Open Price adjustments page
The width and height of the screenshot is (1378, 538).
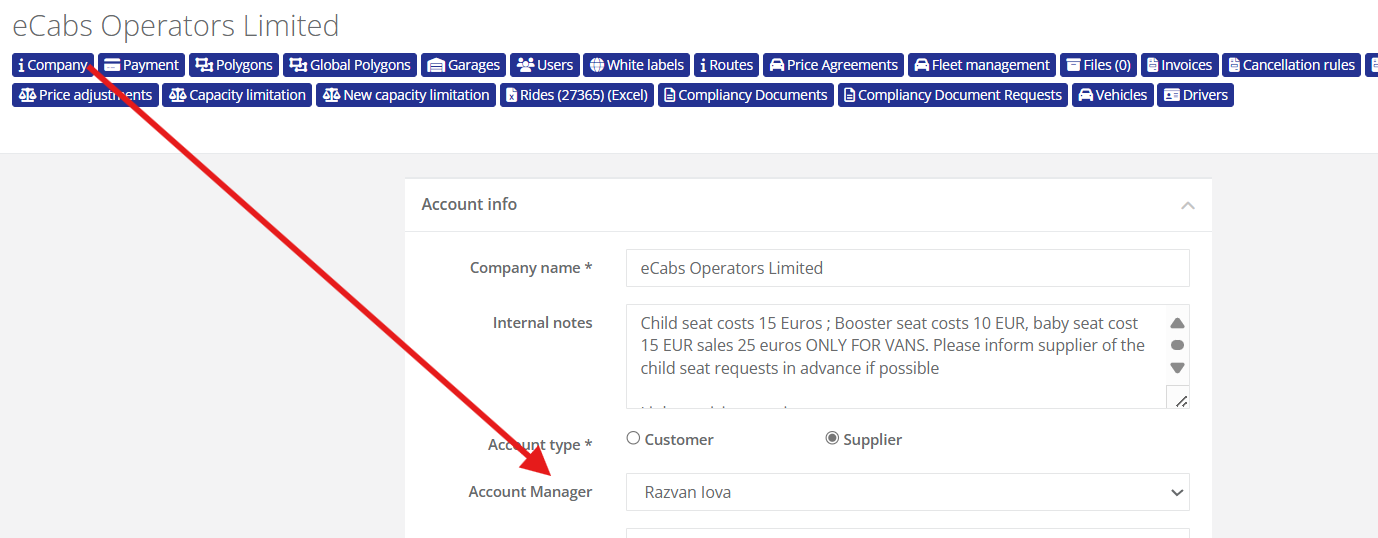pos(85,95)
